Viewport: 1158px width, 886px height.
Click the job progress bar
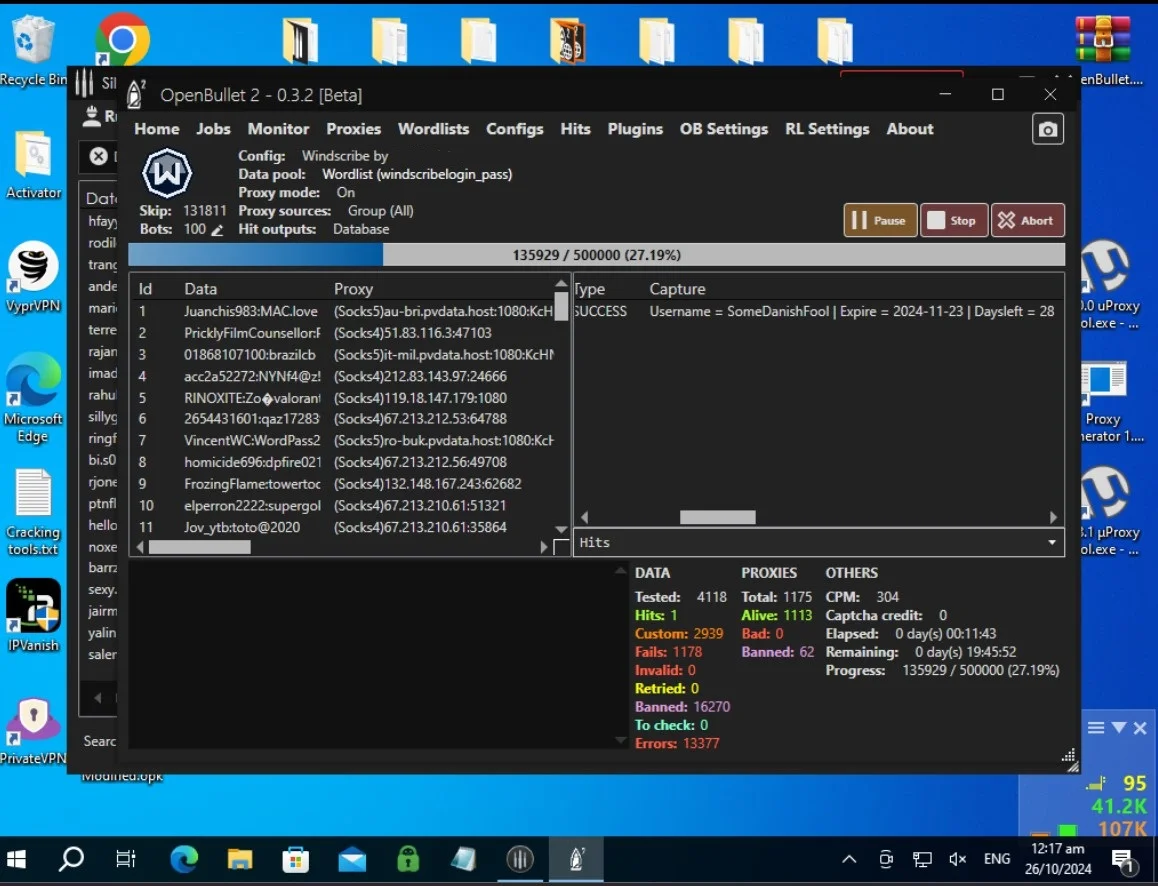597,255
